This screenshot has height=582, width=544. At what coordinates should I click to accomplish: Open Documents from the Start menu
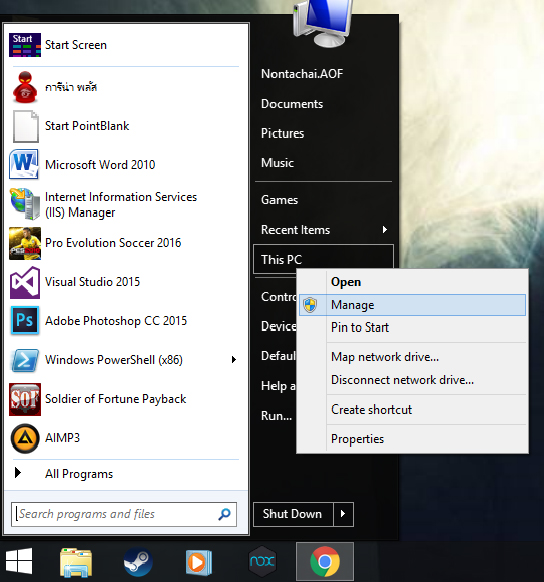click(x=292, y=104)
